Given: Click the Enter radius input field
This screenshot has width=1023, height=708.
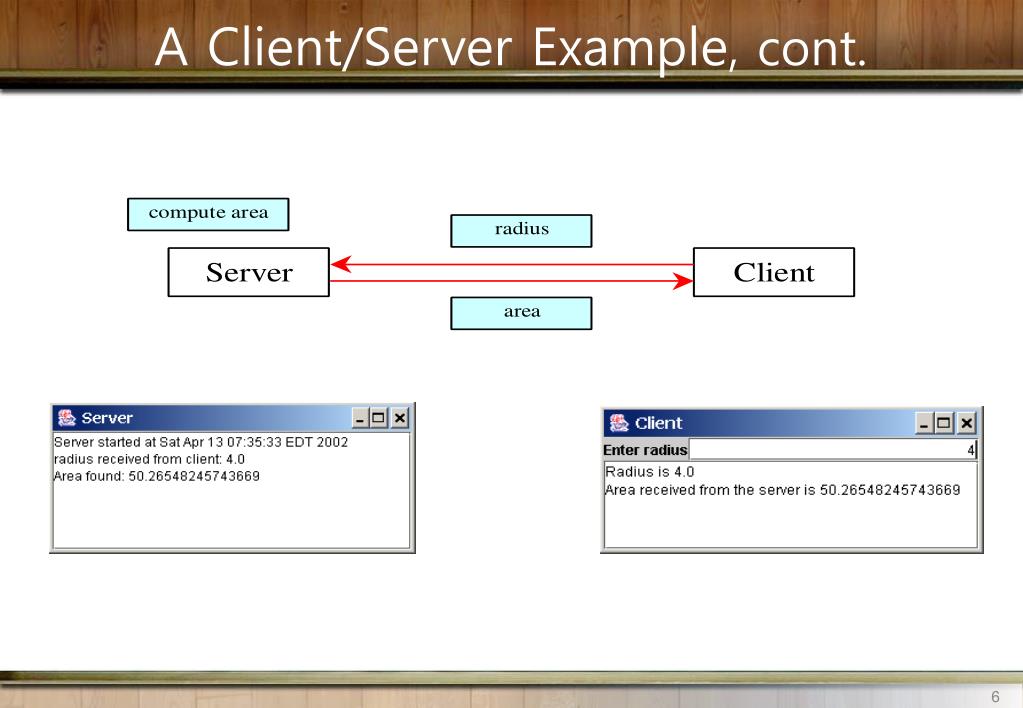Looking at the screenshot, I should tap(833, 450).
